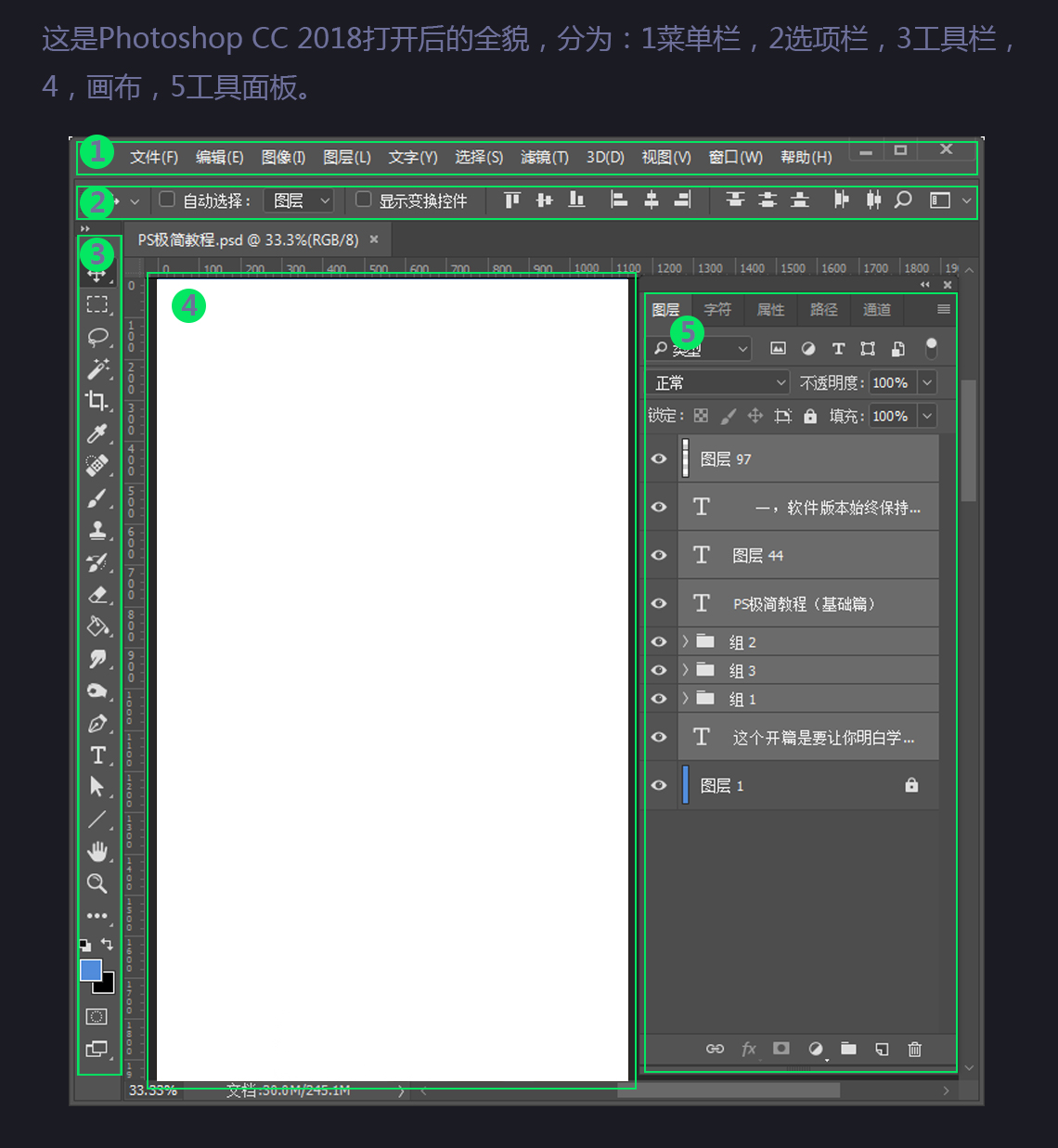Select the Hand tool
This screenshot has width=1058, height=1148.
click(97, 851)
